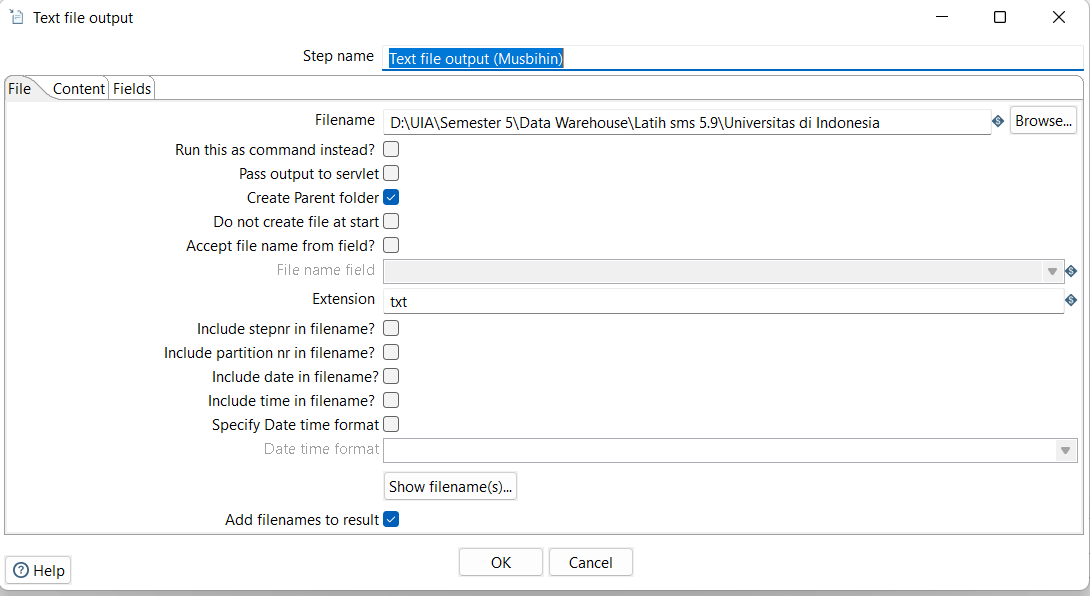Click the variable icon beside File name field
Image resolution: width=1090 pixels, height=596 pixels.
[1071, 271]
